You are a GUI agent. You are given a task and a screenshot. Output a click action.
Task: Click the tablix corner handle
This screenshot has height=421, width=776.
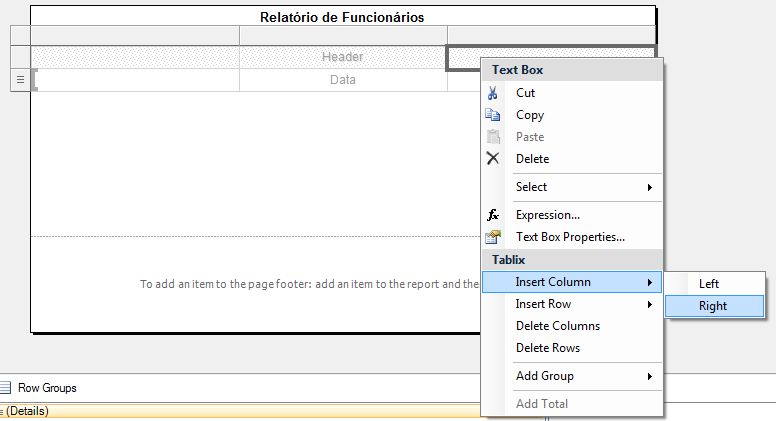(x=20, y=35)
